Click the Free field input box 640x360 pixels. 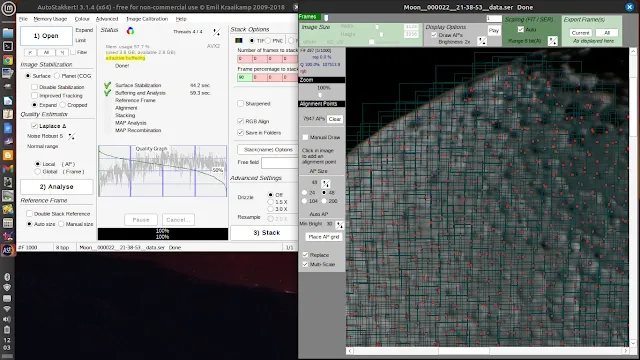point(280,163)
